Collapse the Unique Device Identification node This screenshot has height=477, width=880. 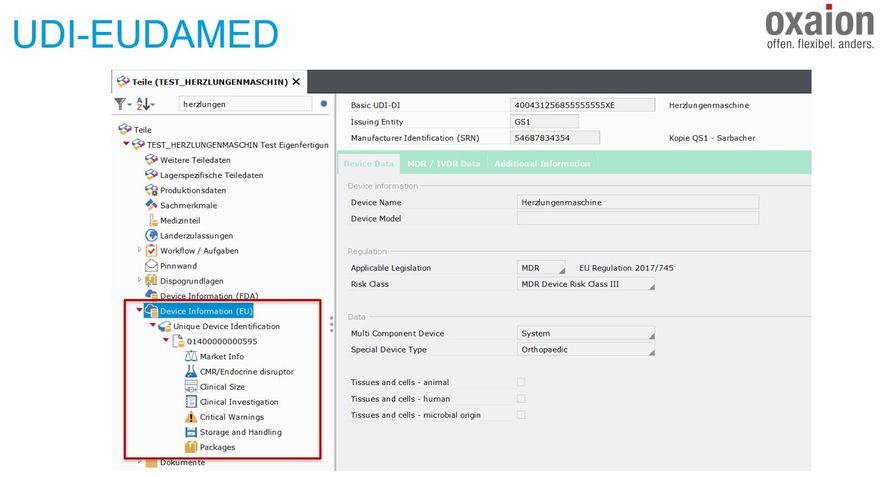pos(153,325)
